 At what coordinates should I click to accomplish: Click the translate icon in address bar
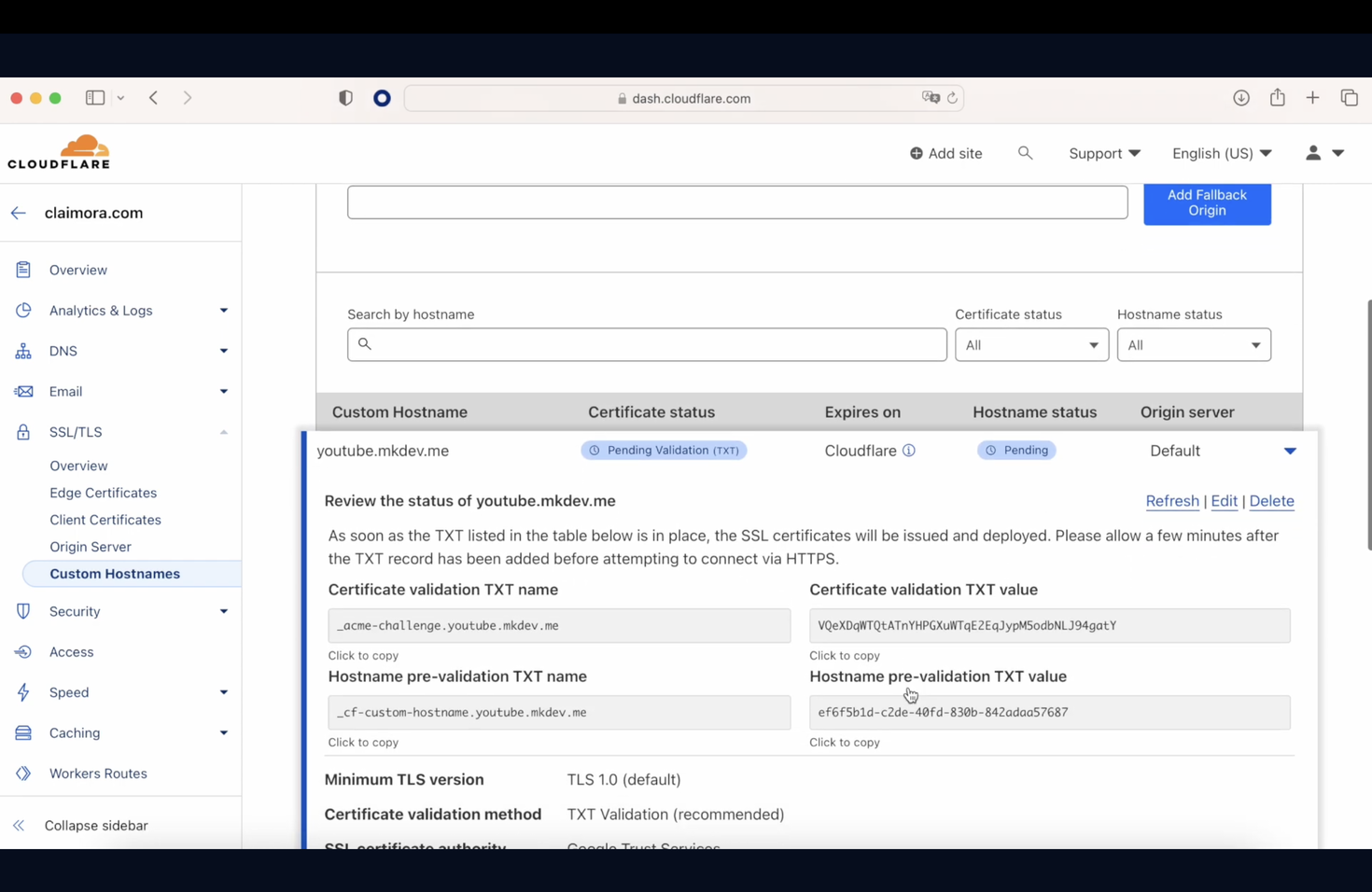coord(931,98)
